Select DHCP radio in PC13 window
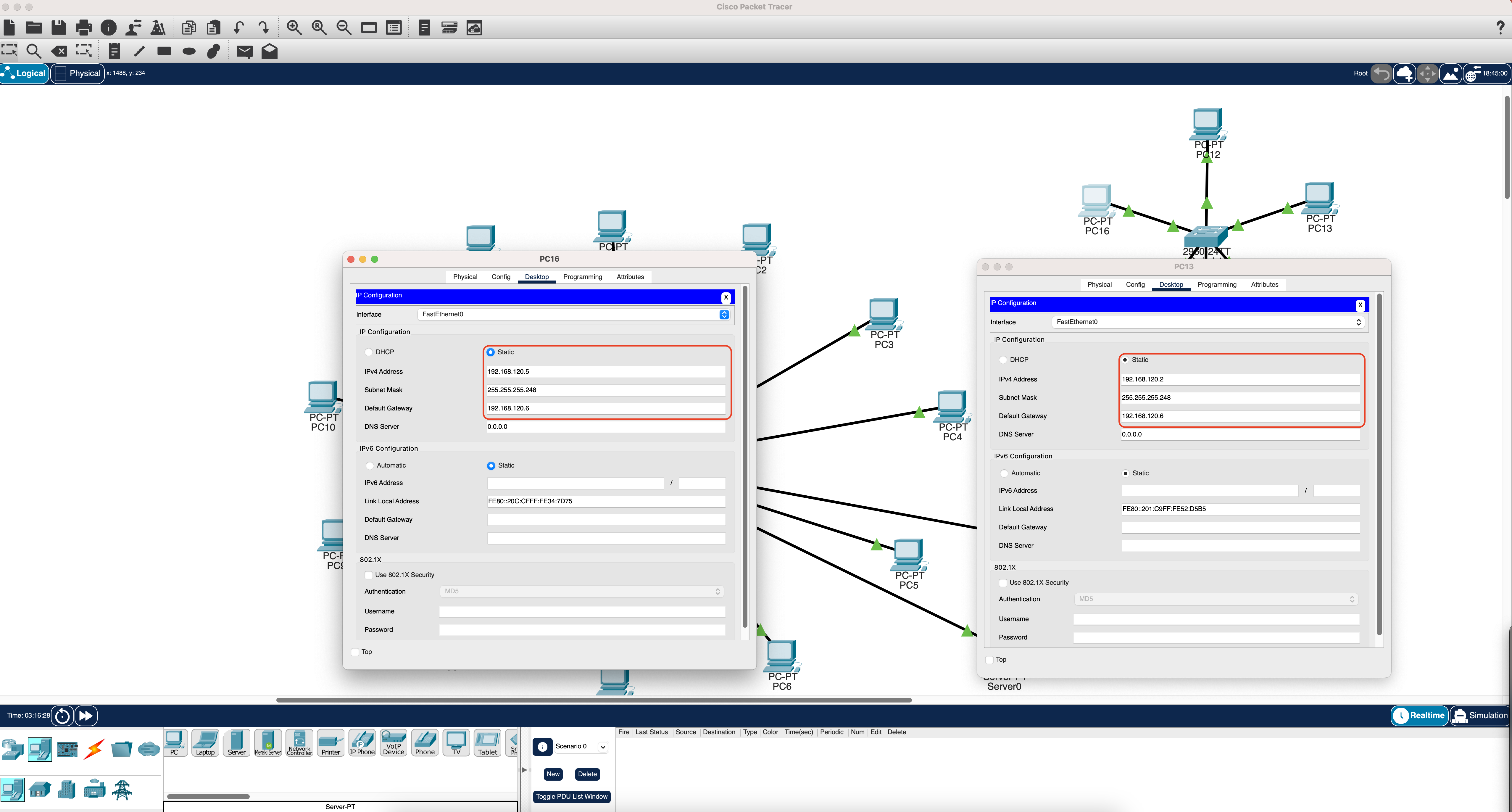Image resolution: width=1512 pixels, height=812 pixels. coord(1003,360)
